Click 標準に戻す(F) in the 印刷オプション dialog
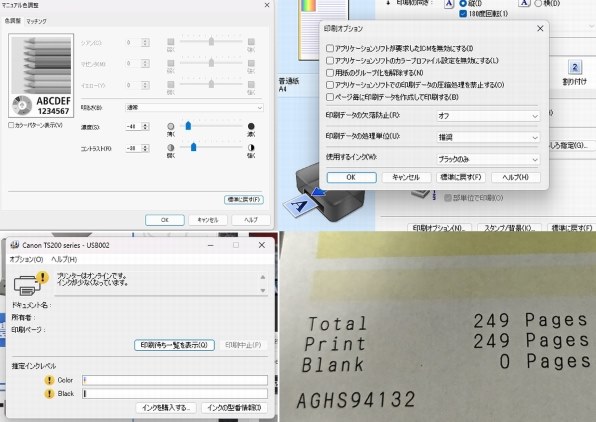Viewport: 596px width, 422px height. pyautogui.click(x=461, y=177)
